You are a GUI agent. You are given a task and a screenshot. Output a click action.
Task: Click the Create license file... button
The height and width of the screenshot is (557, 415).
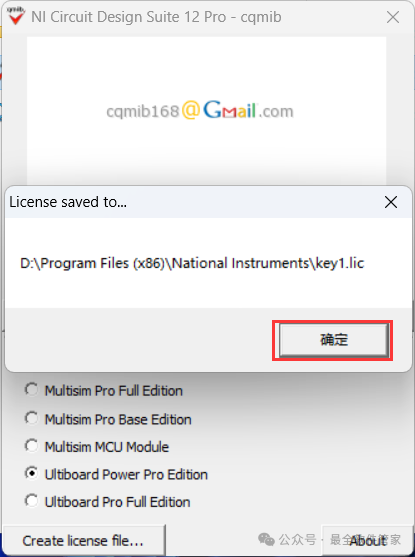tap(83, 541)
